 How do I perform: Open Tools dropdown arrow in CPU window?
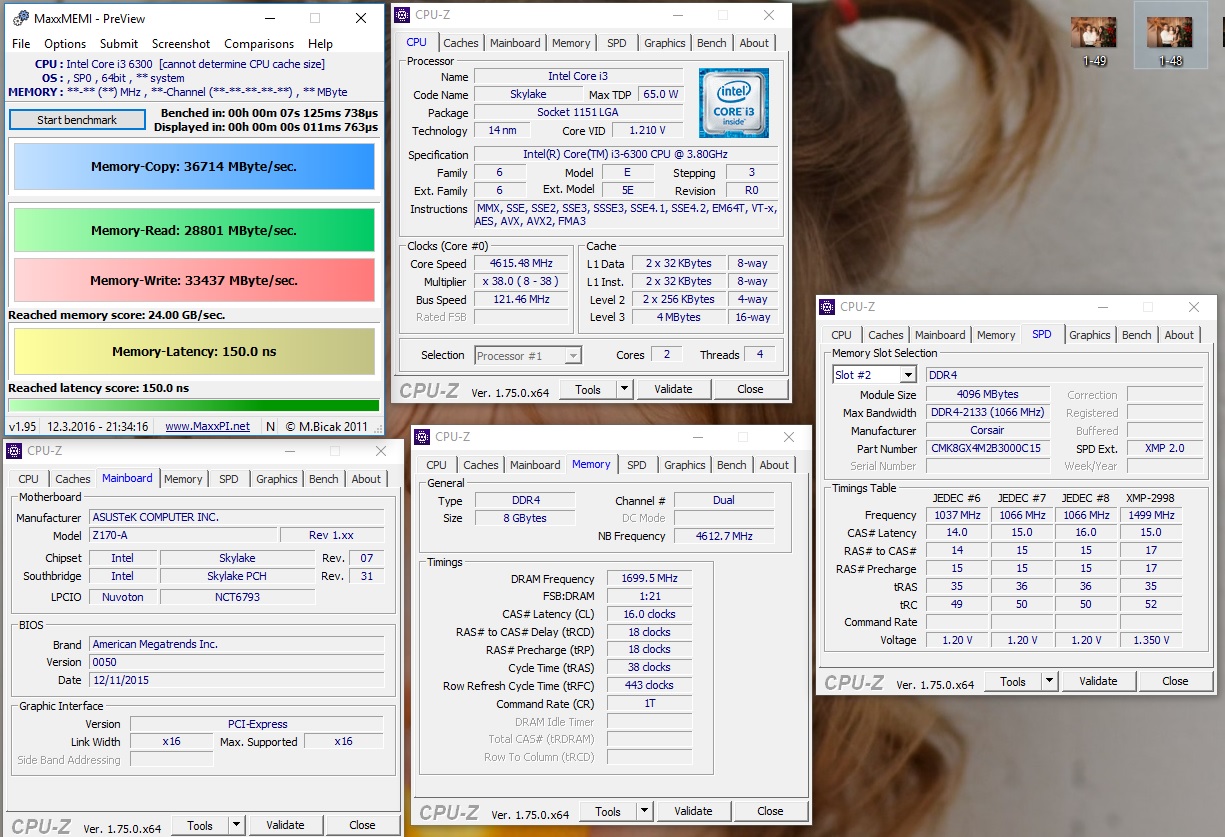(x=624, y=389)
